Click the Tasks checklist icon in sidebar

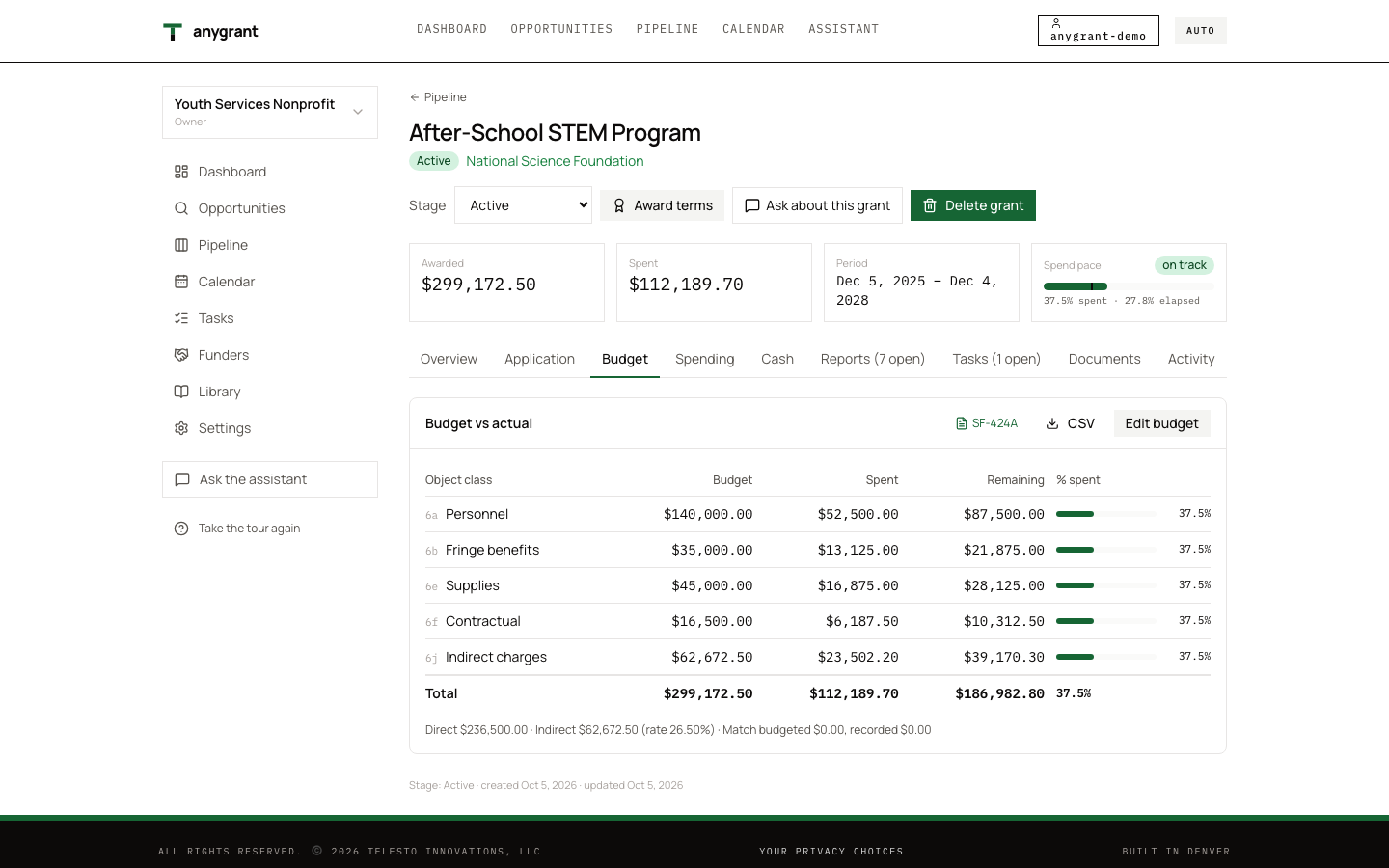(x=181, y=318)
